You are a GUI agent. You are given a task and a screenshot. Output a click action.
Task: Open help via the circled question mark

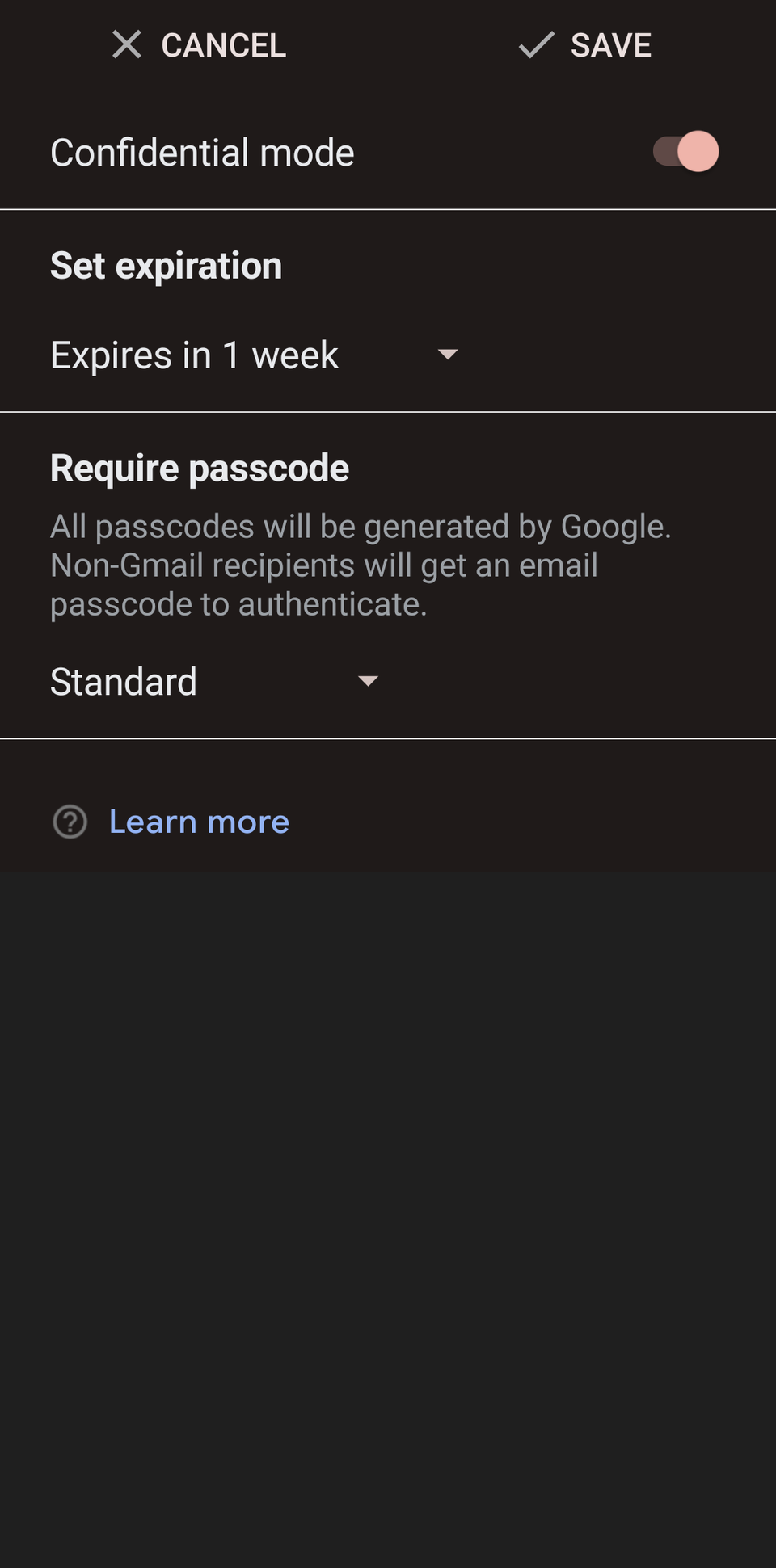tap(70, 822)
